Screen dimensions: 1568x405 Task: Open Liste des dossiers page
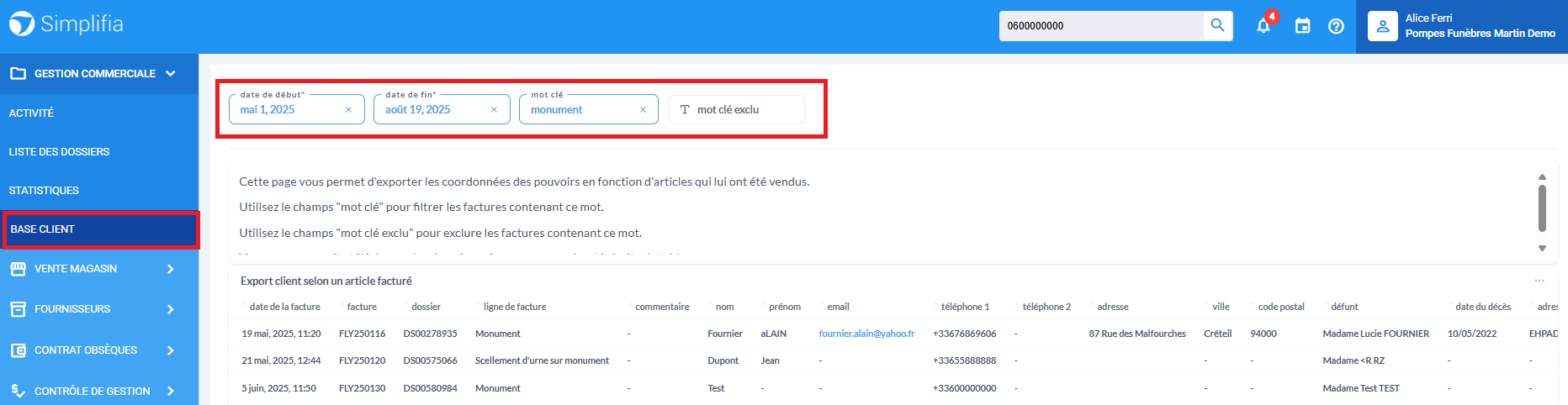coord(59,152)
